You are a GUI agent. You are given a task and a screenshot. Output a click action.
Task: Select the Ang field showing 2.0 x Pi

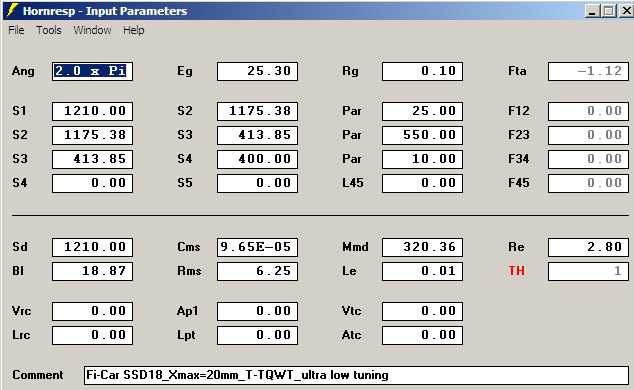[x=92, y=72]
